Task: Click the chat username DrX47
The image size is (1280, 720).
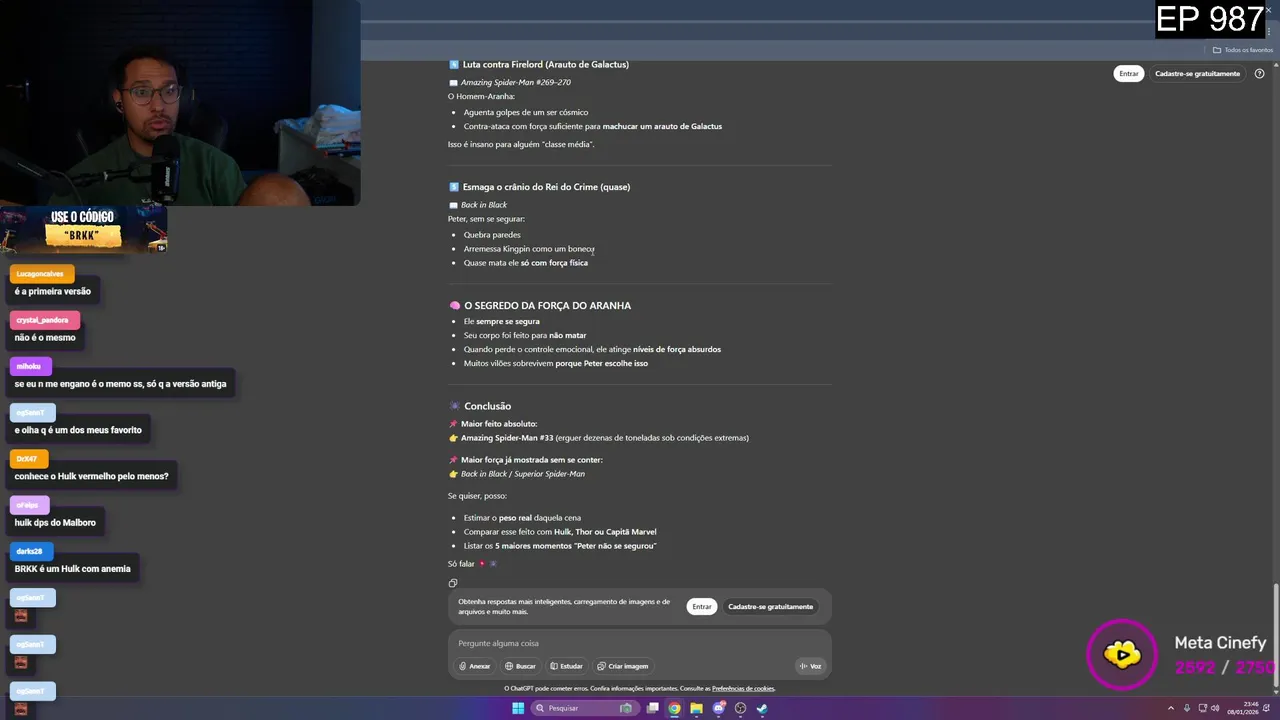Action: tap(27, 459)
